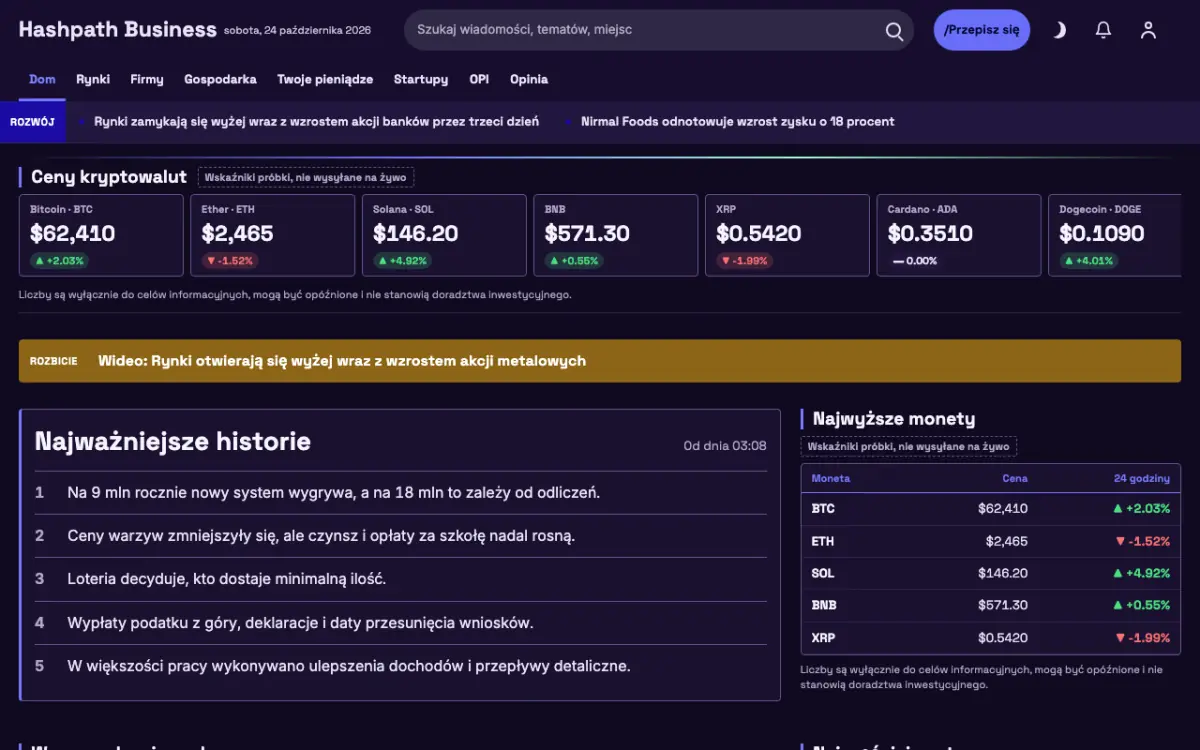Click the search magnifier icon
The height and width of the screenshot is (750, 1200).
coord(894,30)
